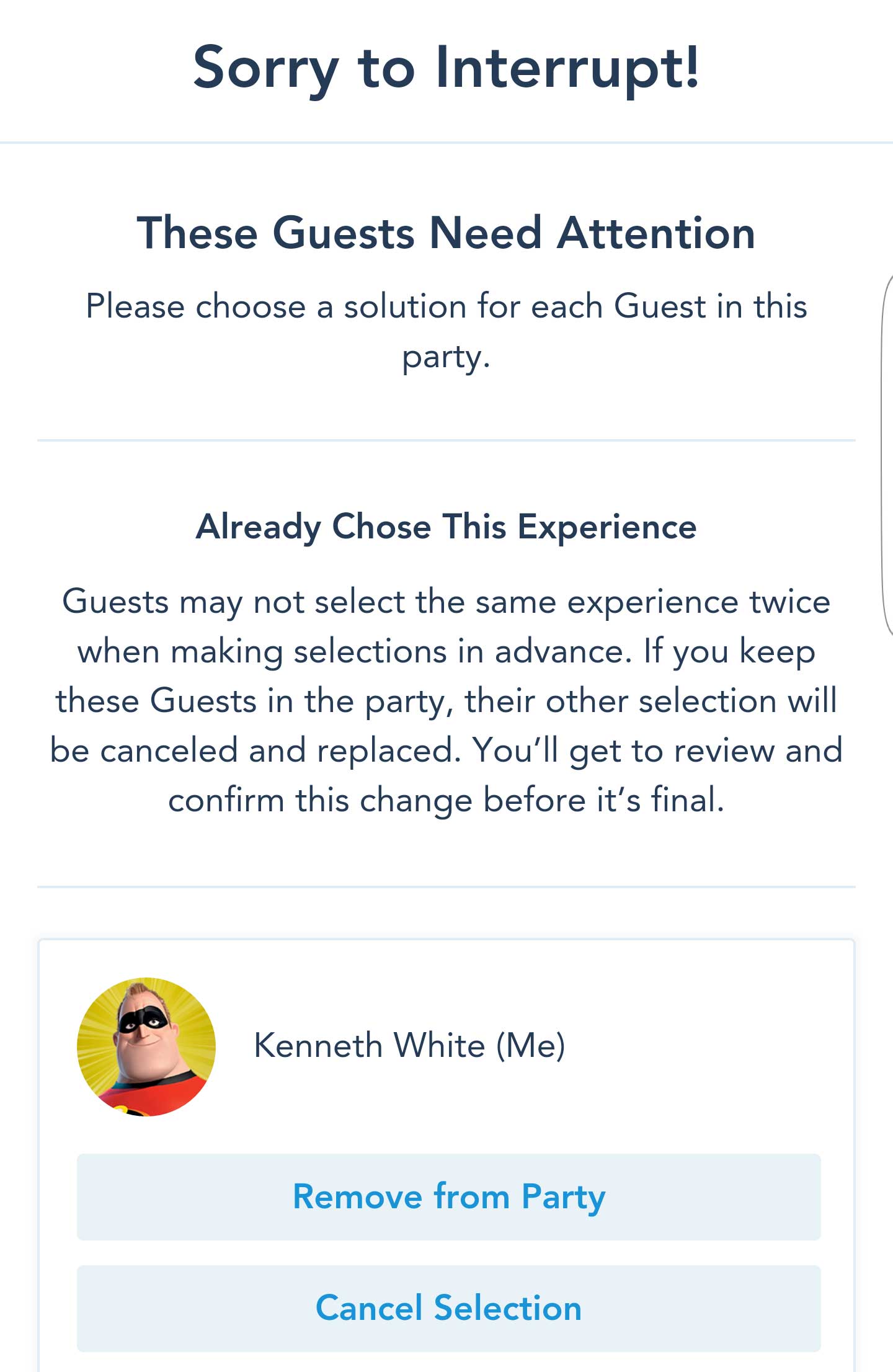The height and width of the screenshot is (1372, 893).
Task: Tap the divider above 'Already Chose This Experience'
Action: (x=446, y=440)
